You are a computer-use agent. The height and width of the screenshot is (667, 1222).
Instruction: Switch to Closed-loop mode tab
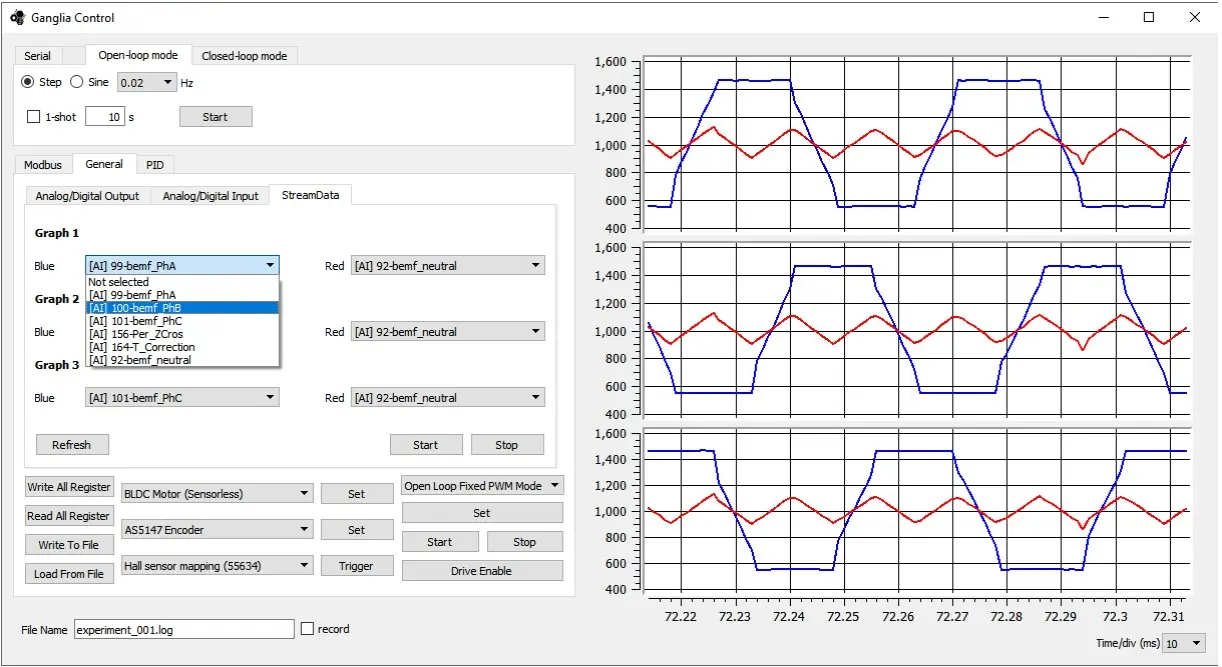click(244, 56)
